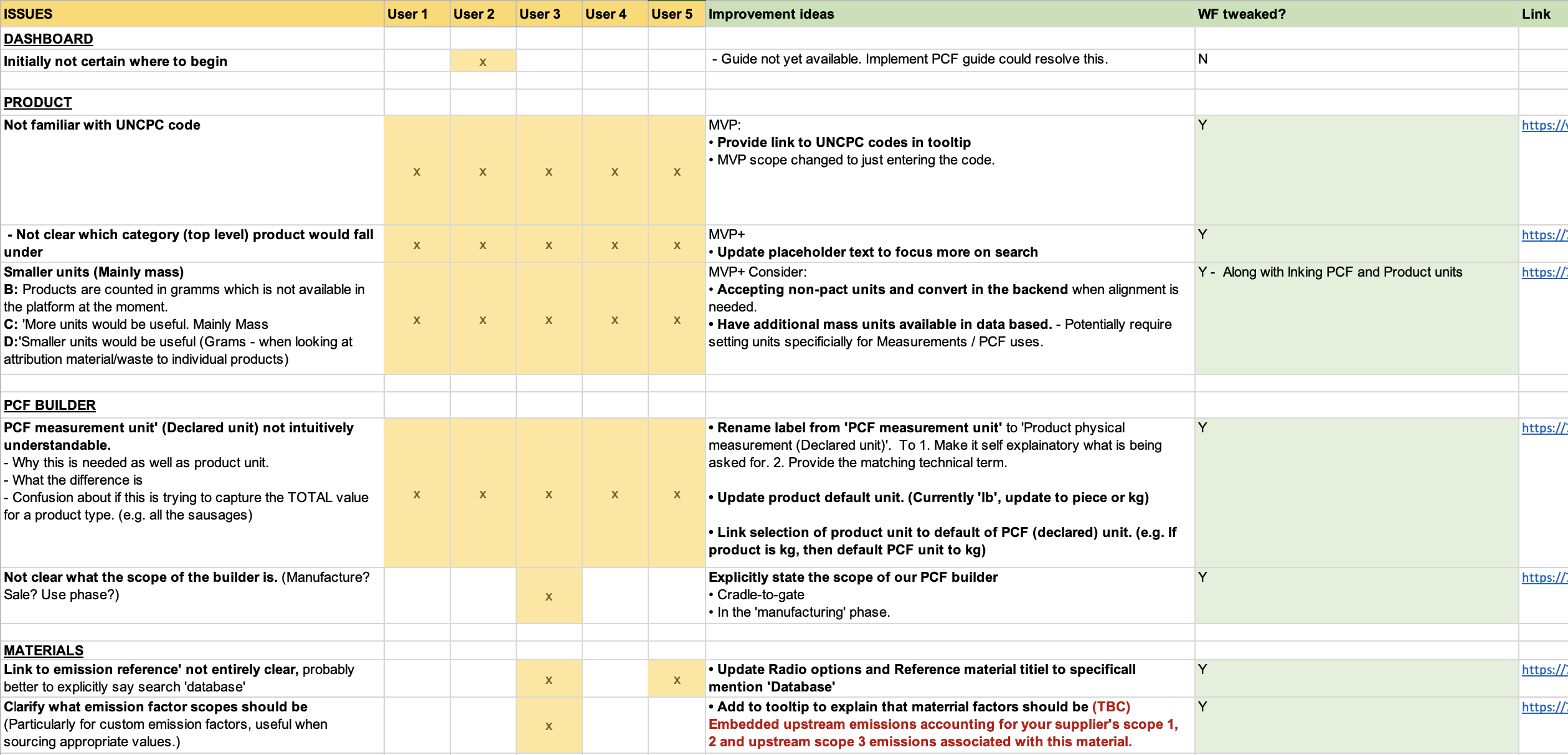Click User 2 x in PCF measurement unit row
The height and width of the screenshot is (755, 1568).
[483, 494]
